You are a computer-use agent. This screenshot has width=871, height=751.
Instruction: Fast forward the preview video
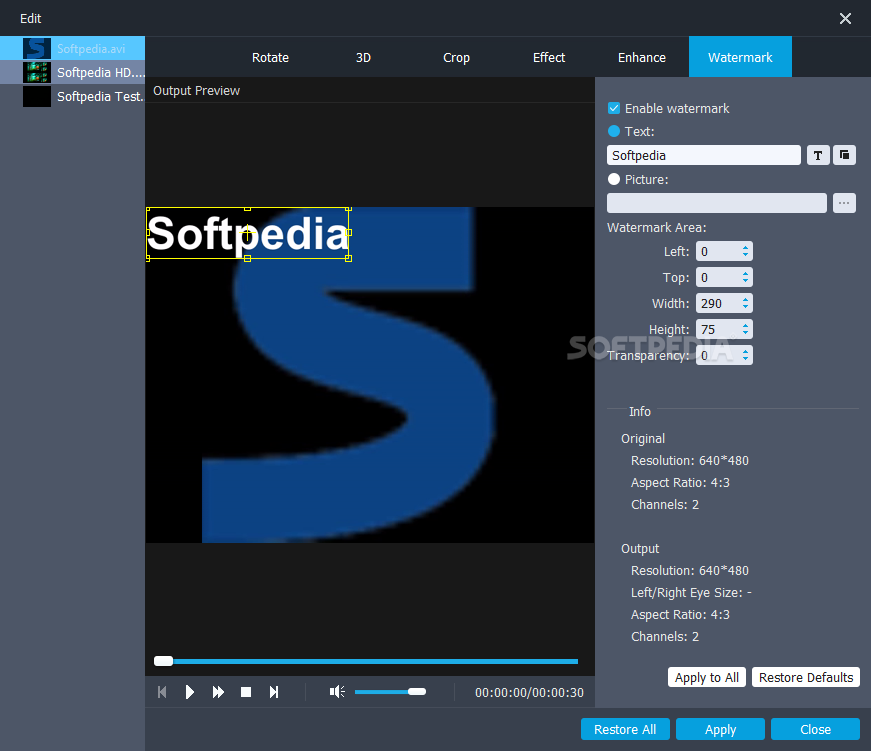[x=218, y=692]
